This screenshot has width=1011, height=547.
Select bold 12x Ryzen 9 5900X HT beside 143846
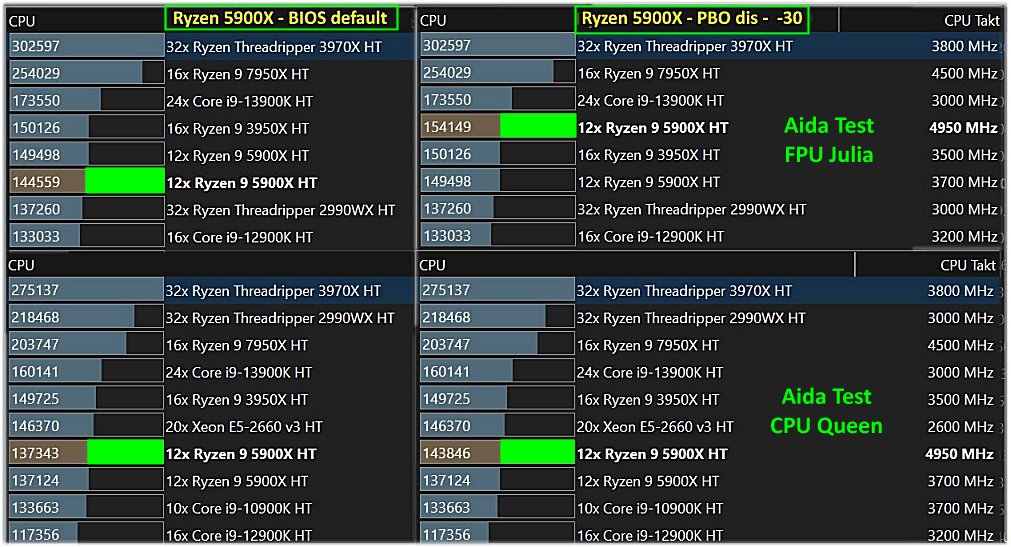point(652,454)
